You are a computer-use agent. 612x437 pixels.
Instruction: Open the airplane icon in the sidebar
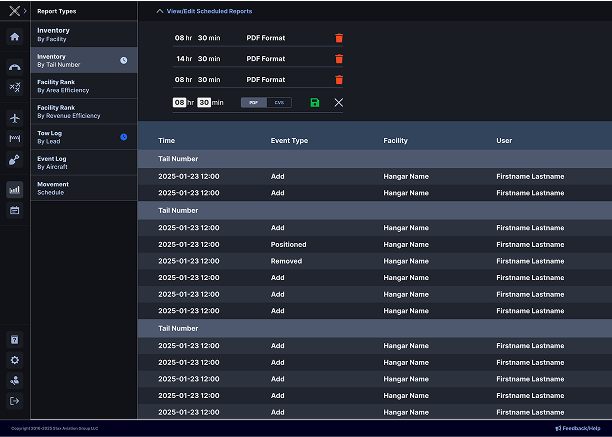point(14,117)
